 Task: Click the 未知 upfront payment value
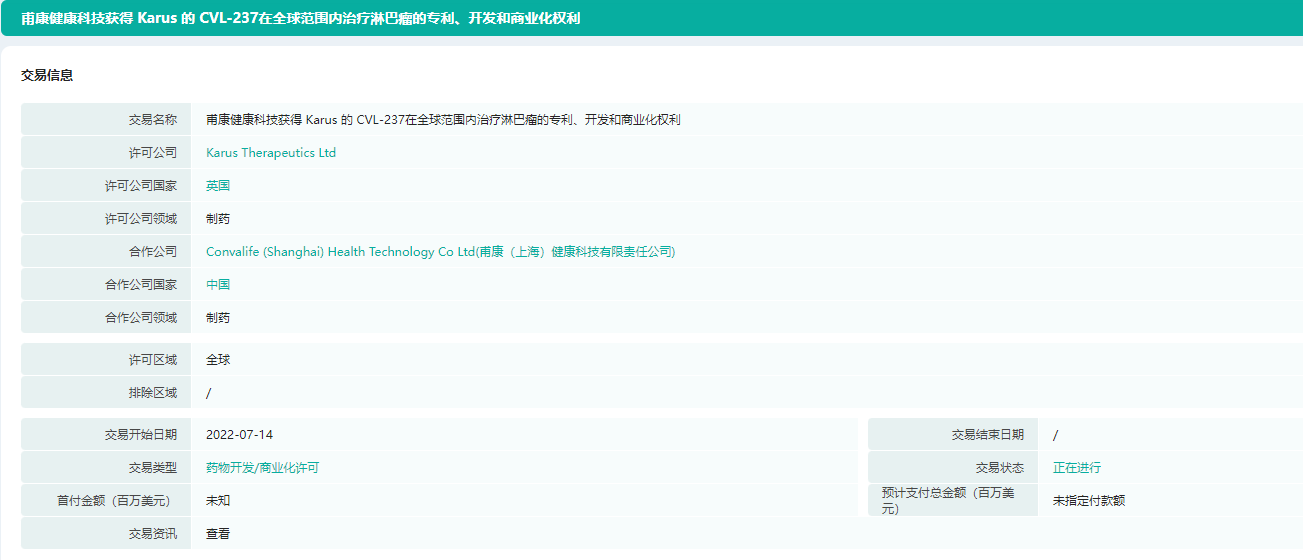point(218,501)
